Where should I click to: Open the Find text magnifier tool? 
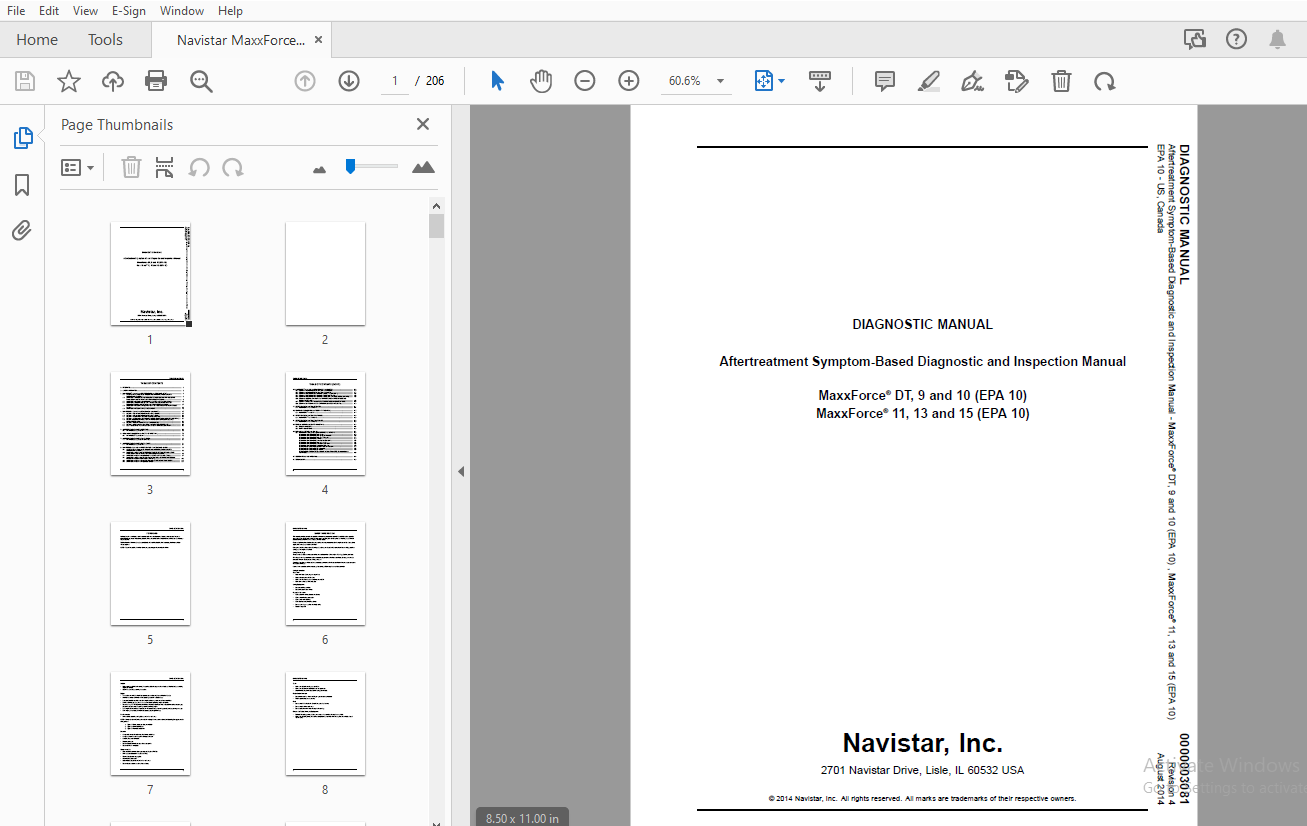201,81
